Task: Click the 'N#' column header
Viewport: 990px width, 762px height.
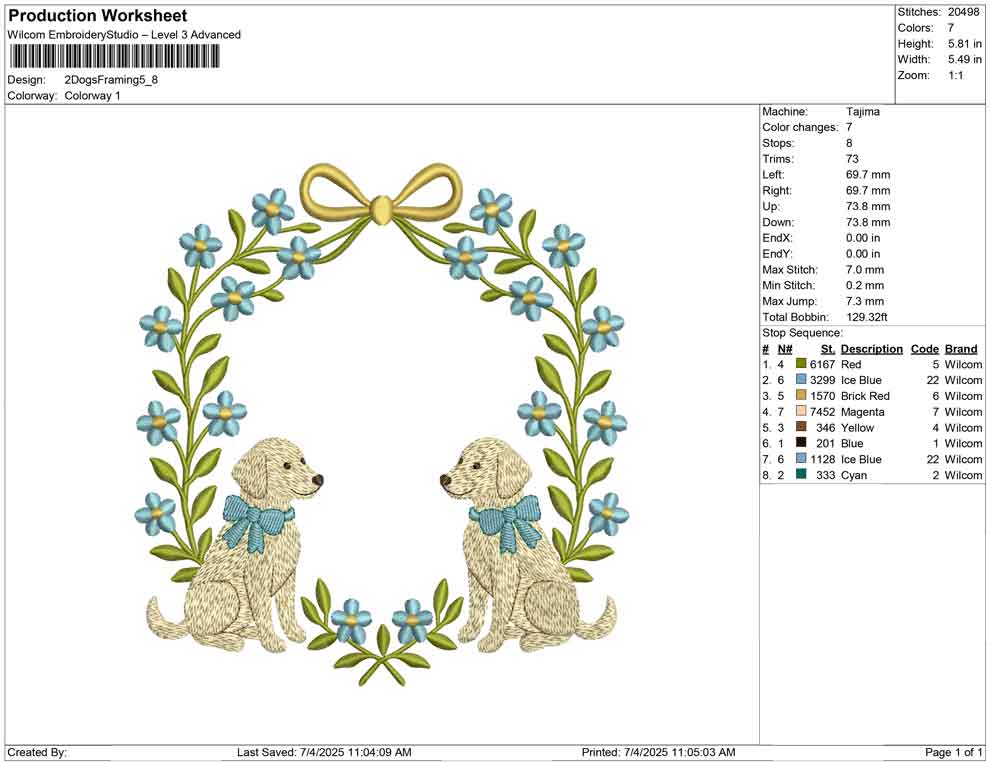Action: pyautogui.click(x=785, y=348)
